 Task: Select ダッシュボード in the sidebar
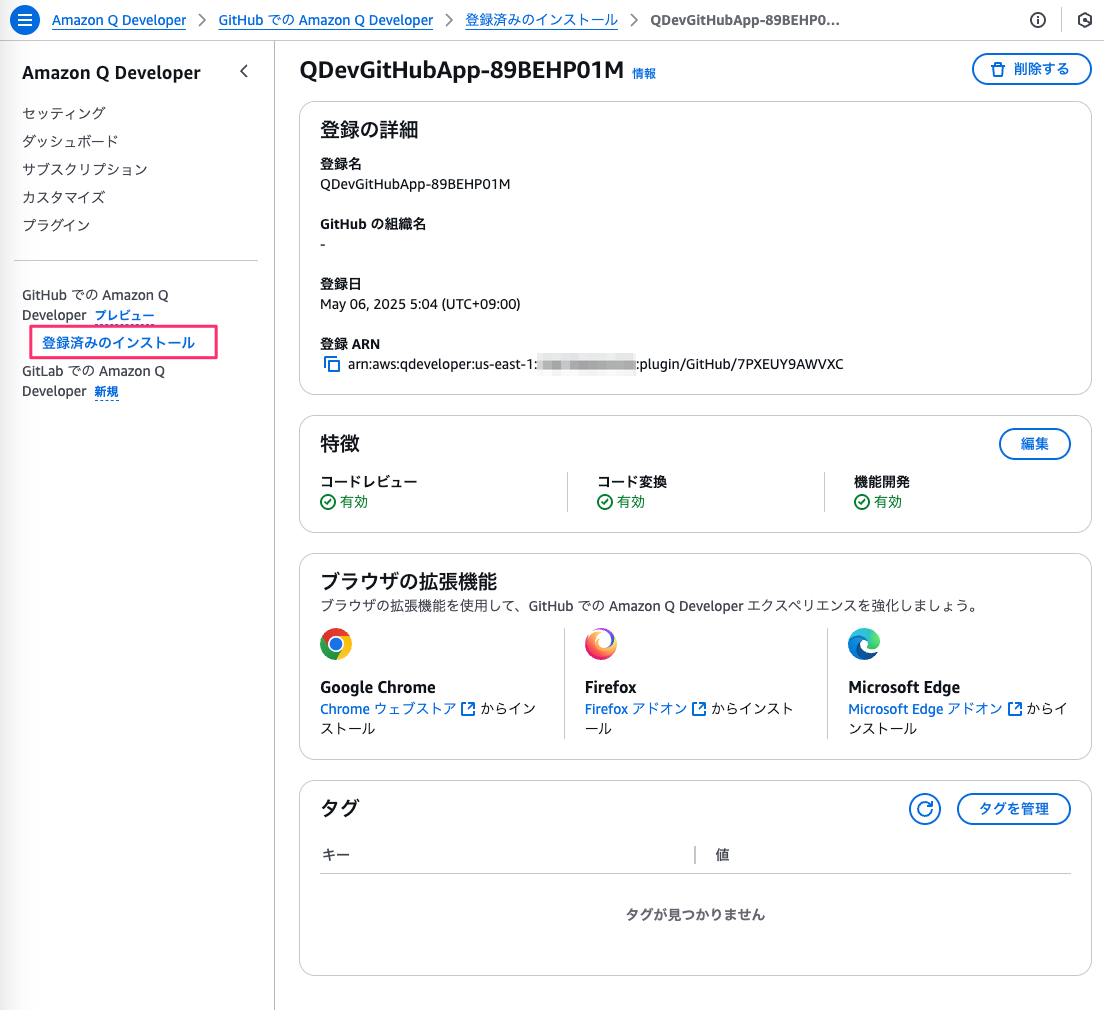click(70, 141)
